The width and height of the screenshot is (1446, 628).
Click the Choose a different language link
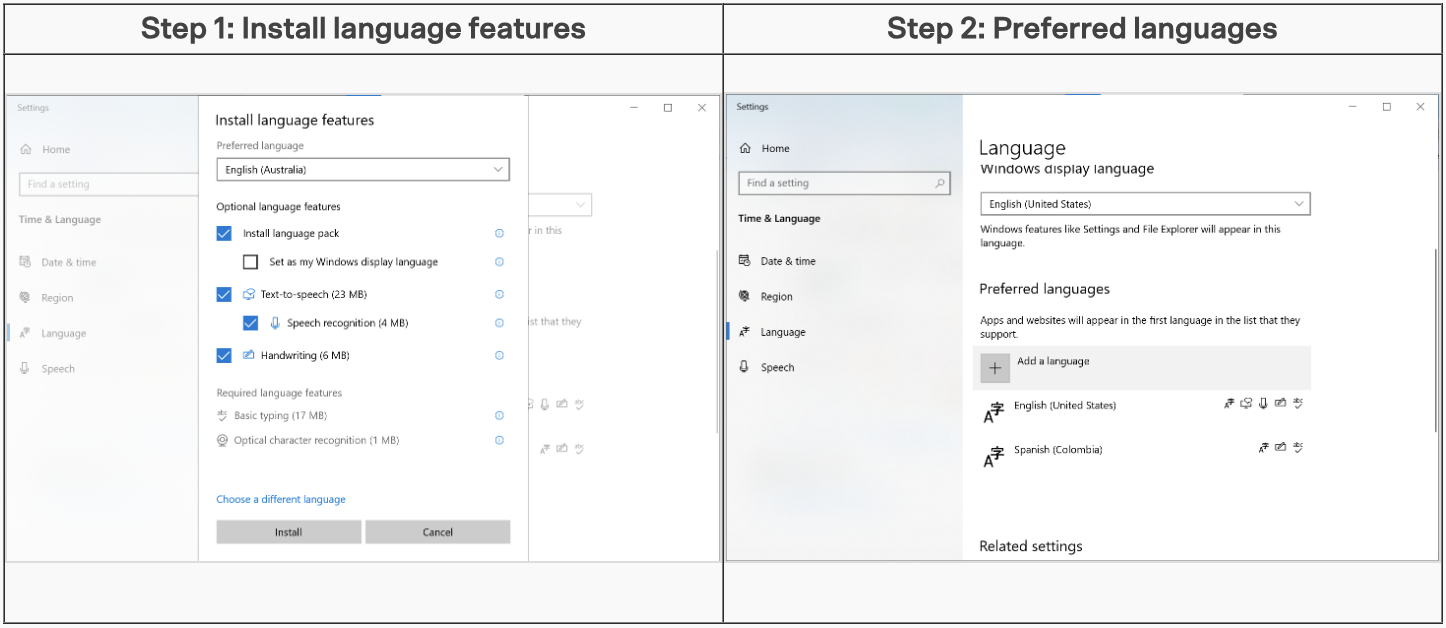tap(281, 499)
